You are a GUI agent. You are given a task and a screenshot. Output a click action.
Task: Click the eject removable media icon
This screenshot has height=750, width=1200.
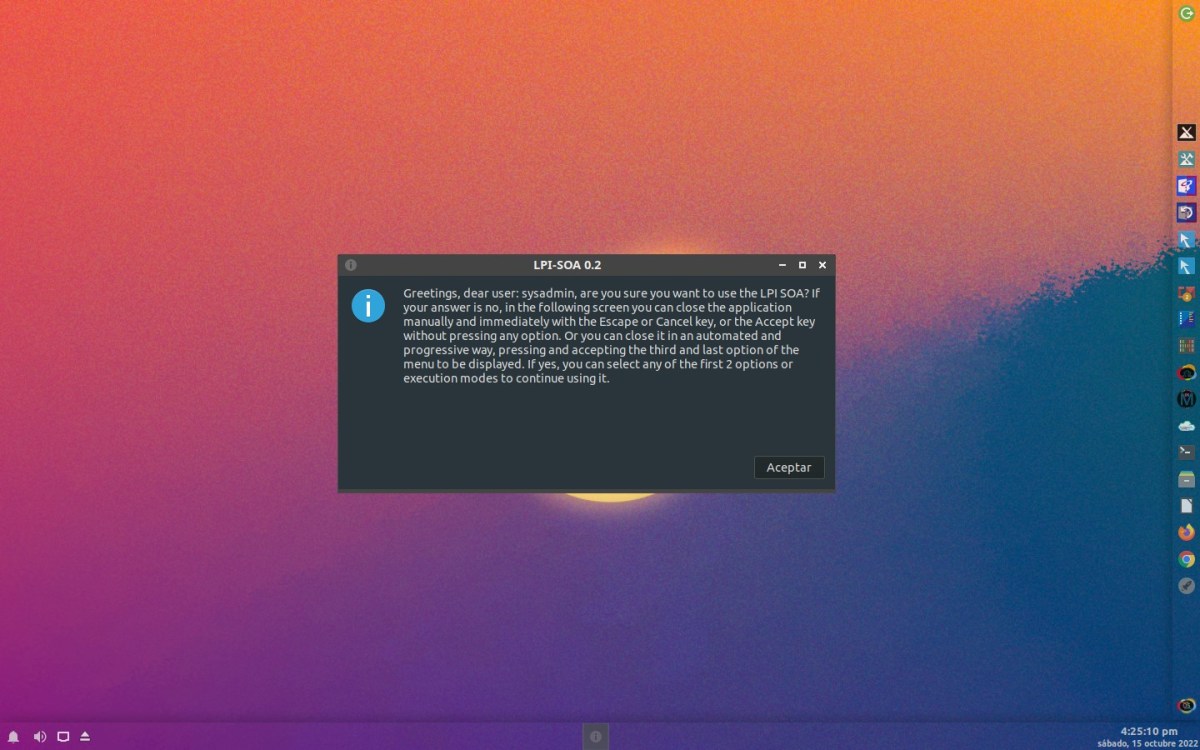pos(85,737)
